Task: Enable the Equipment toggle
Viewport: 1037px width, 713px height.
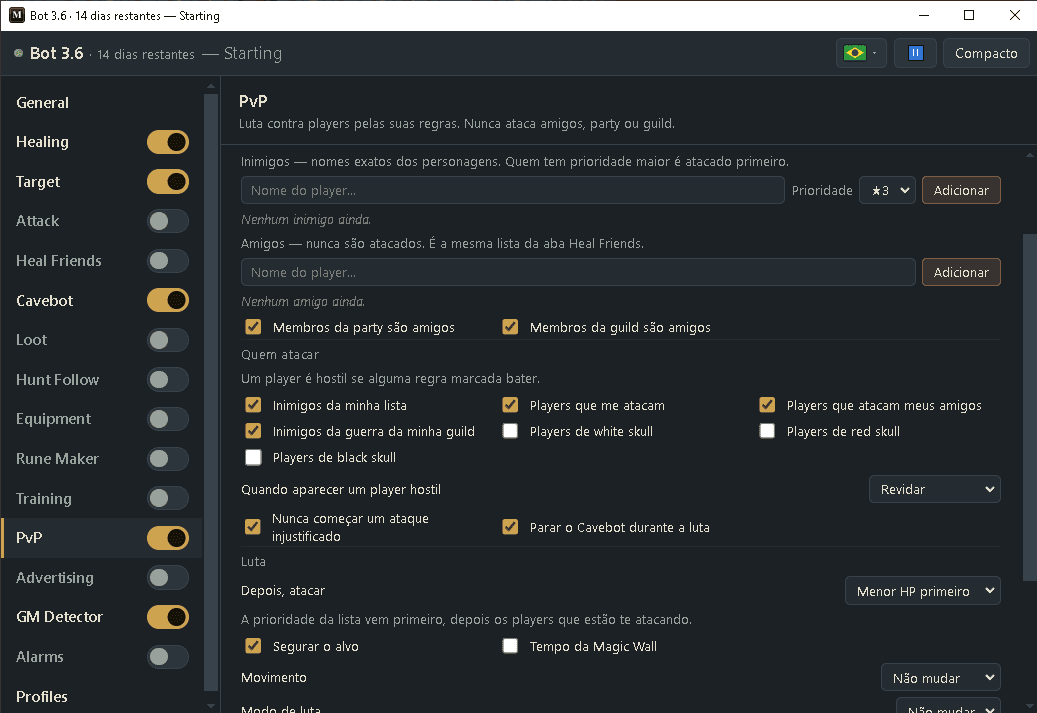Action: tap(168, 419)
